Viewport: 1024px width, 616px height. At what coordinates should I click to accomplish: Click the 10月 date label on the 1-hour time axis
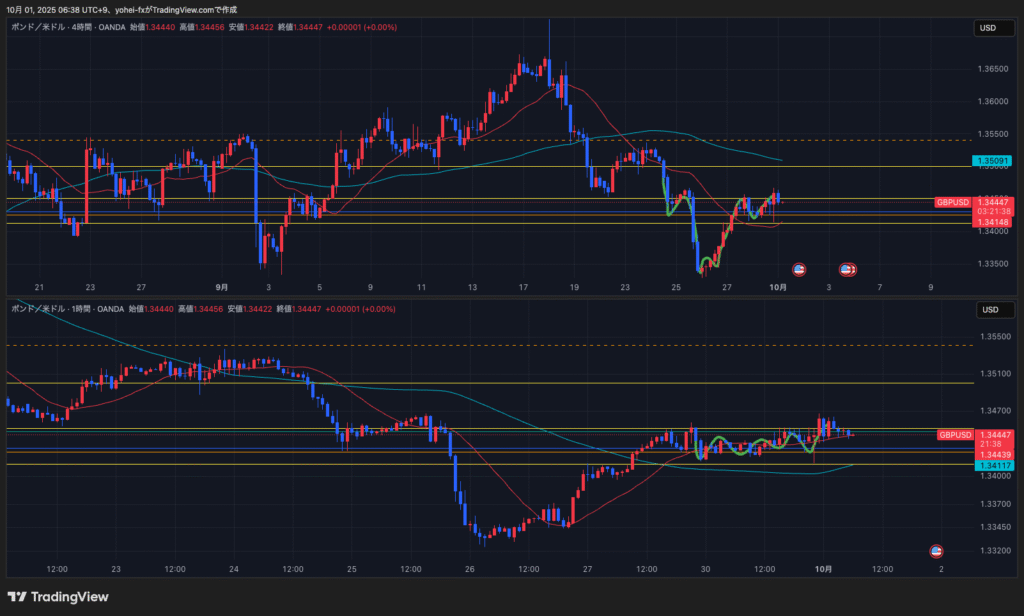[x=822, y=569]
